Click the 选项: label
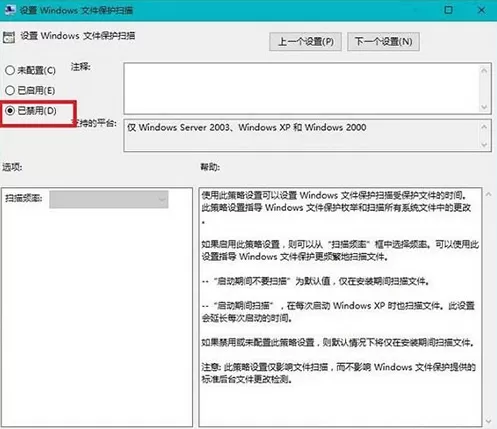Image resolution: width=497 pixels, height=429 pixels. coord(12,167)
